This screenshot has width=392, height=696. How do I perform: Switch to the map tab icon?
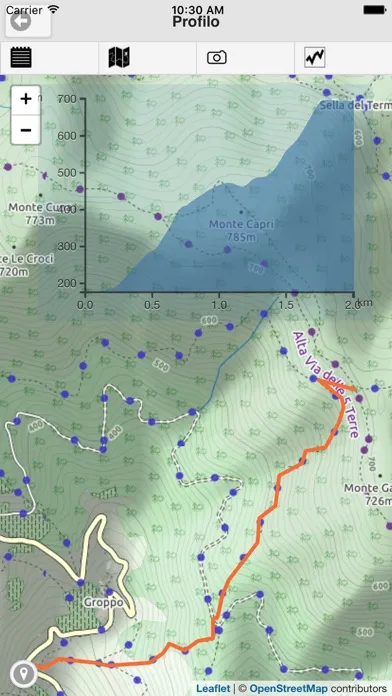click(x=119, y=58)
